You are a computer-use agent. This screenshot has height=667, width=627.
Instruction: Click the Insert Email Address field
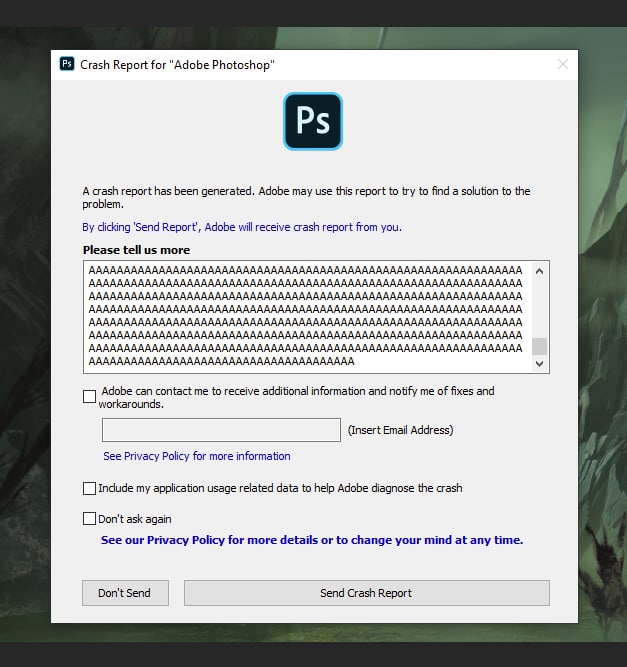click(221, 430)
